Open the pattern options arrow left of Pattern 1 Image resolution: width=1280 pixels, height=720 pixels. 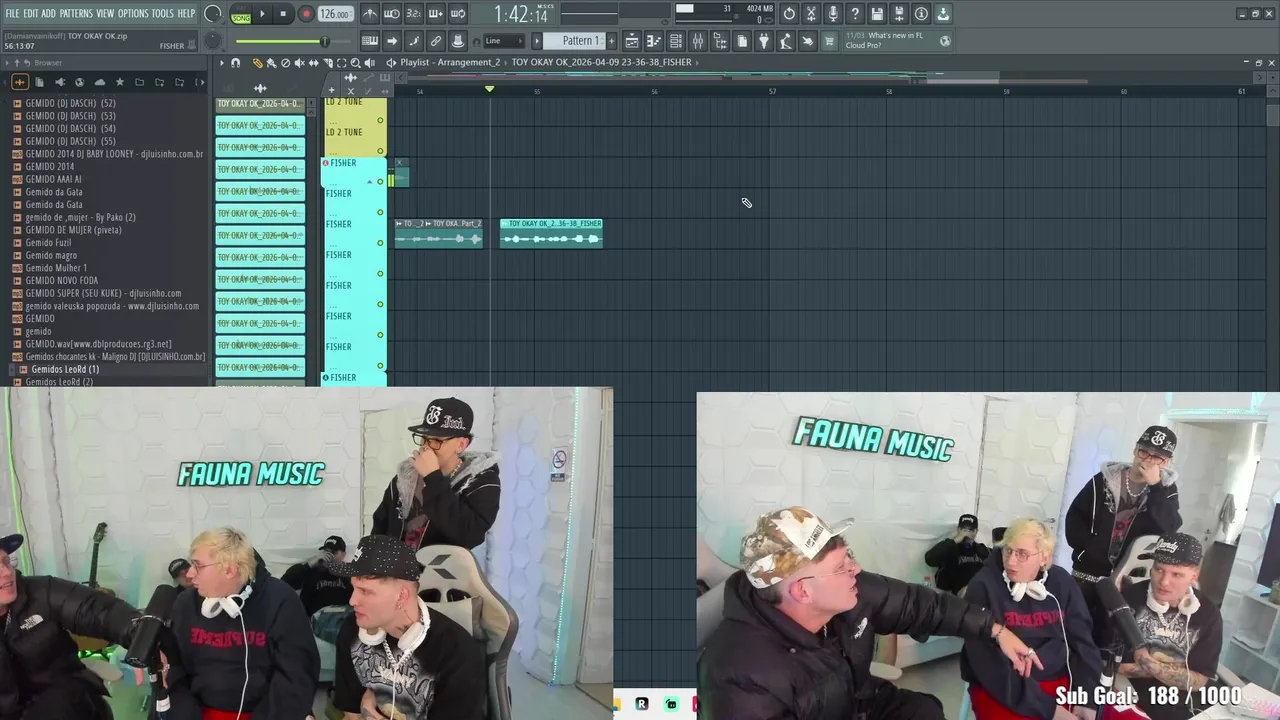tap(537, 41)
